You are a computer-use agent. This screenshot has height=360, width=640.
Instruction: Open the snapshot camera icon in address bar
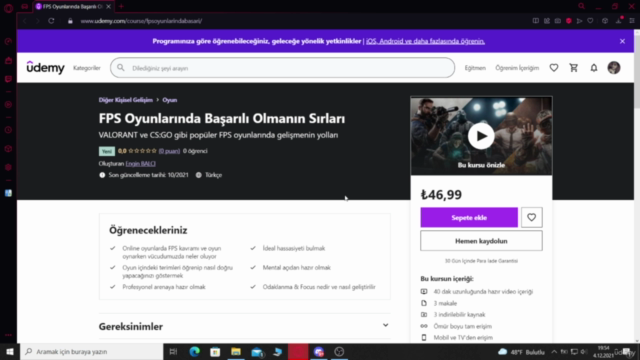pos(558,21)
